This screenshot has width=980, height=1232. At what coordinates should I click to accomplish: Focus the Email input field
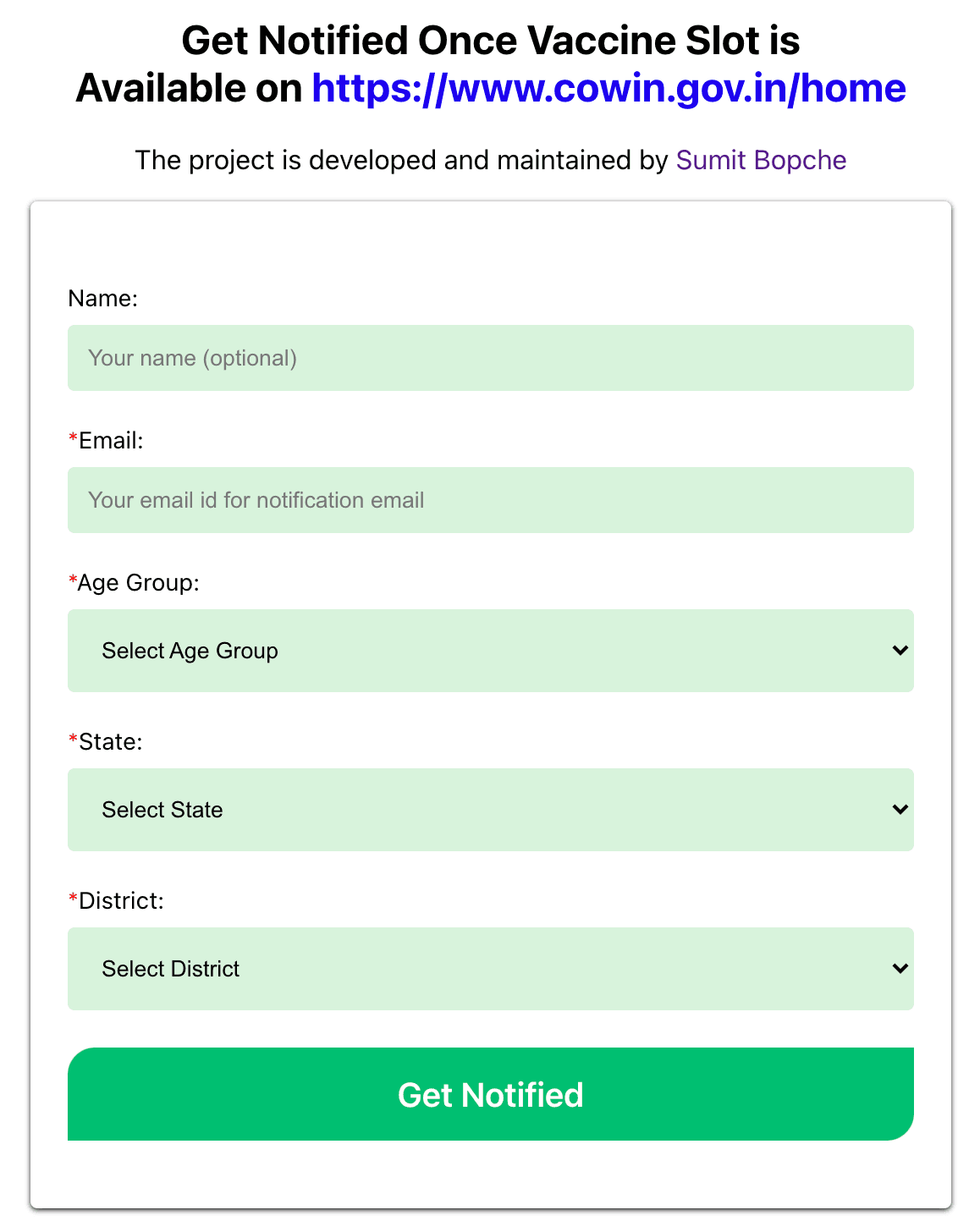491,500
